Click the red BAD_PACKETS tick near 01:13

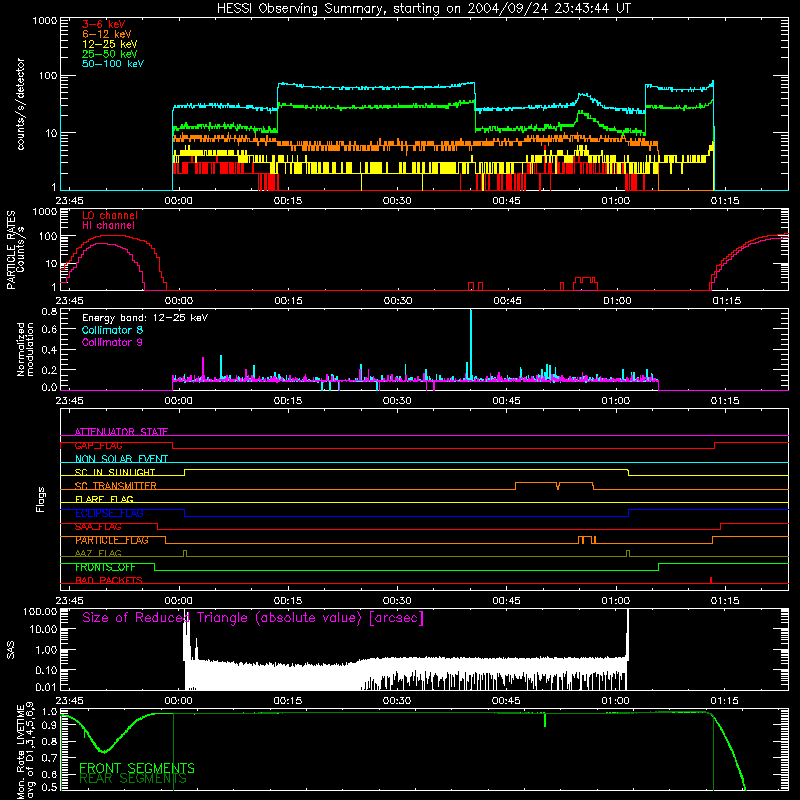point(711,580)
